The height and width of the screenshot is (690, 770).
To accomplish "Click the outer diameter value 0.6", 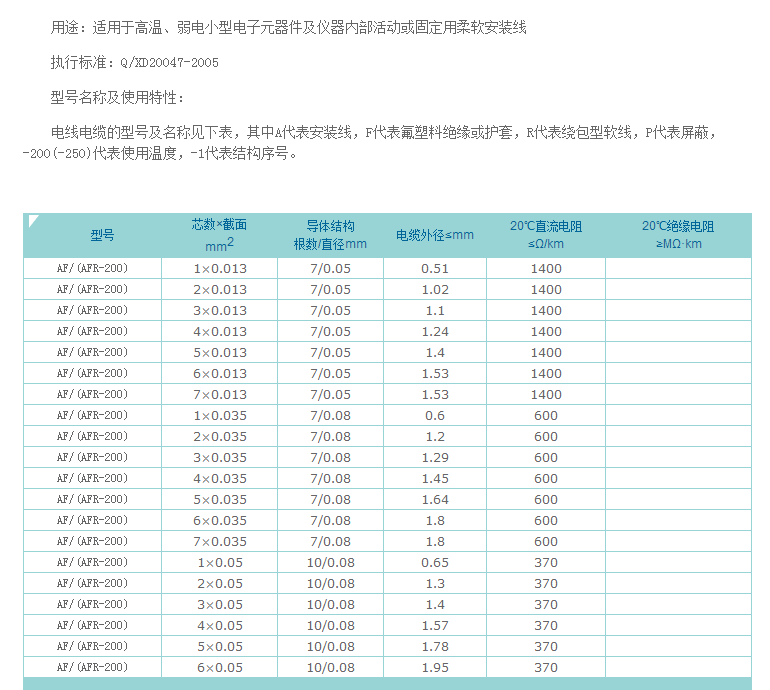I will 435,416.
